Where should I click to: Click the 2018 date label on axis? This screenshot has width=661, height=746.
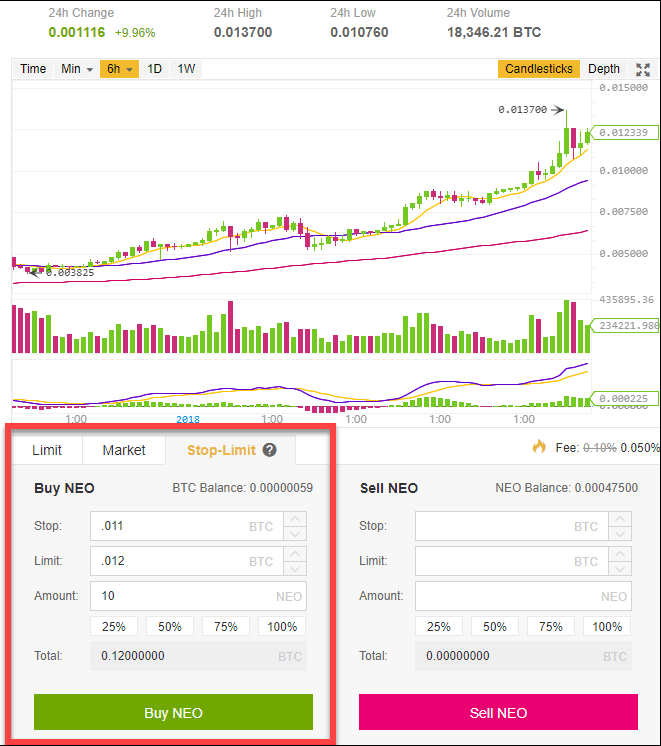coord(188,420)
